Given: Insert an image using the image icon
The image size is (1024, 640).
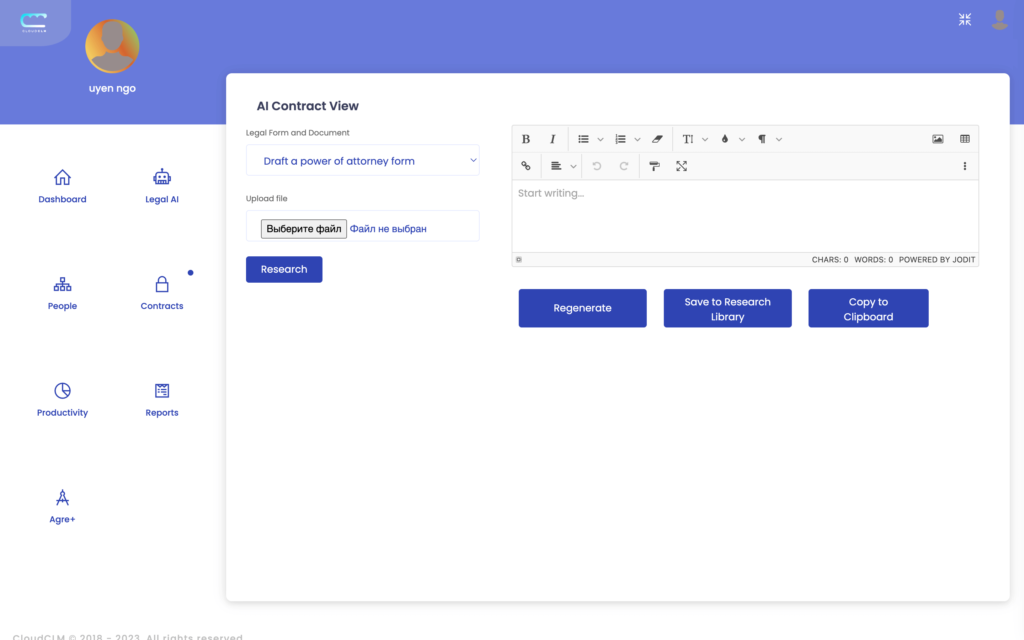Looking at the screenshot, I should [x=938, y=139].
